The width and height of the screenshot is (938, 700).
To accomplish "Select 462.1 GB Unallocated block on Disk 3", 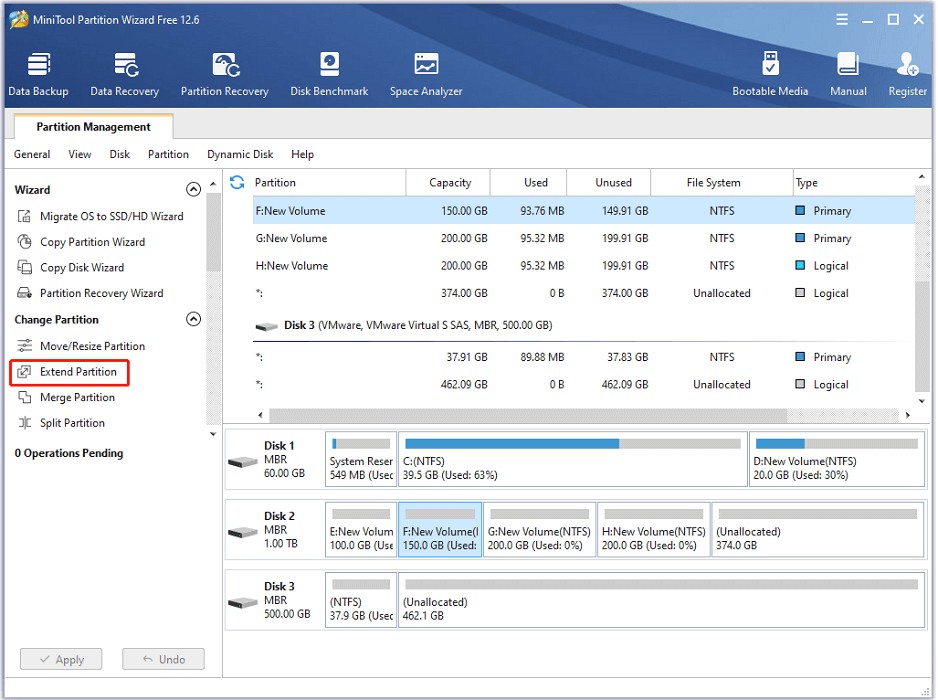I will pos(661,600).
